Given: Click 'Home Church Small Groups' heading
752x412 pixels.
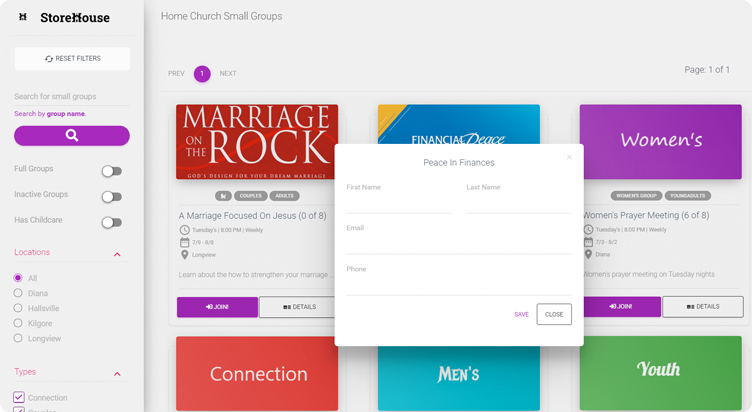Looking at the screenshot, I should tap(222, 16).
